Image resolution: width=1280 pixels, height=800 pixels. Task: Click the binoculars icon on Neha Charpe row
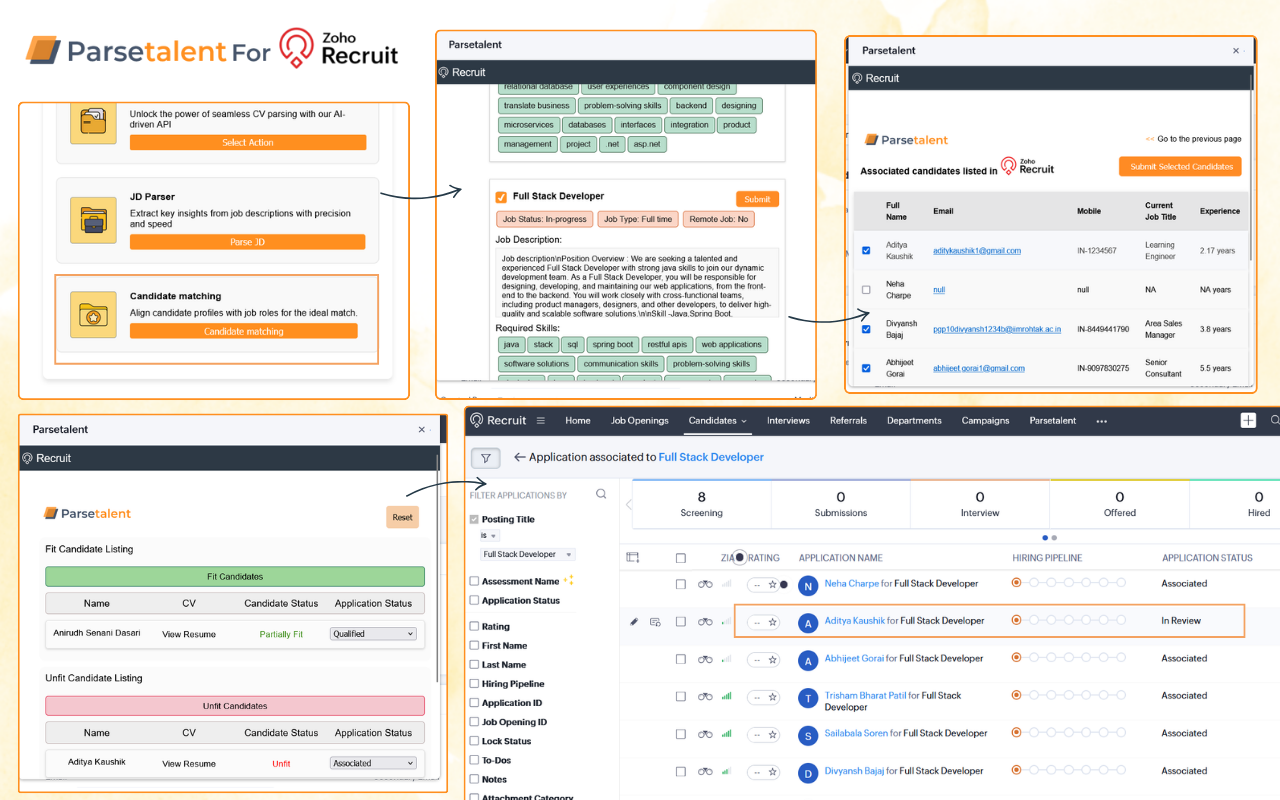705,584
